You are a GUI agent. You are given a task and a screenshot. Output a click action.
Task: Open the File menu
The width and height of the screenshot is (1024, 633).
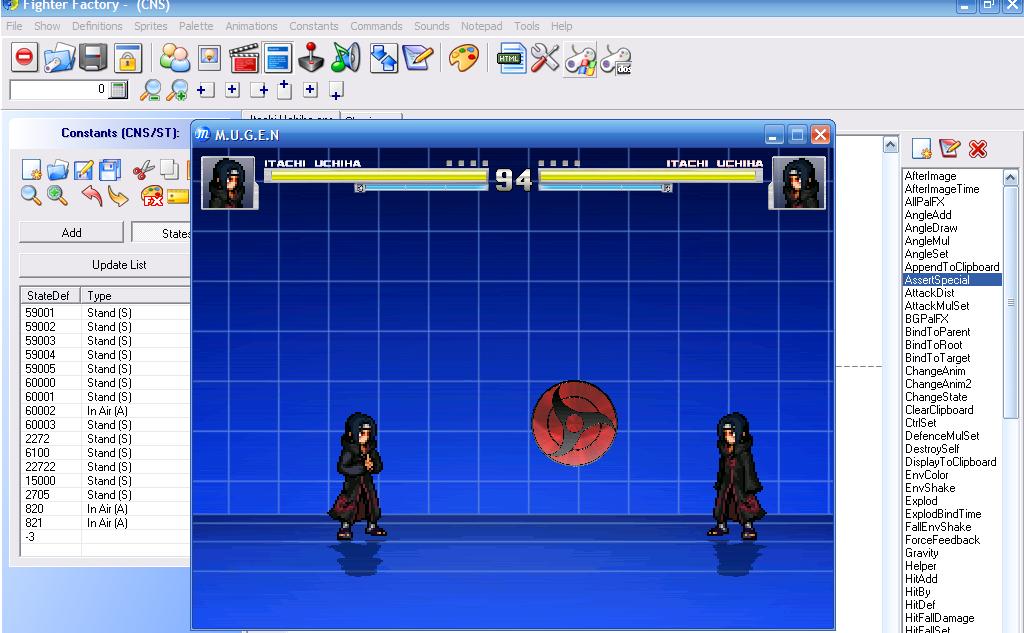pos(14,26)
